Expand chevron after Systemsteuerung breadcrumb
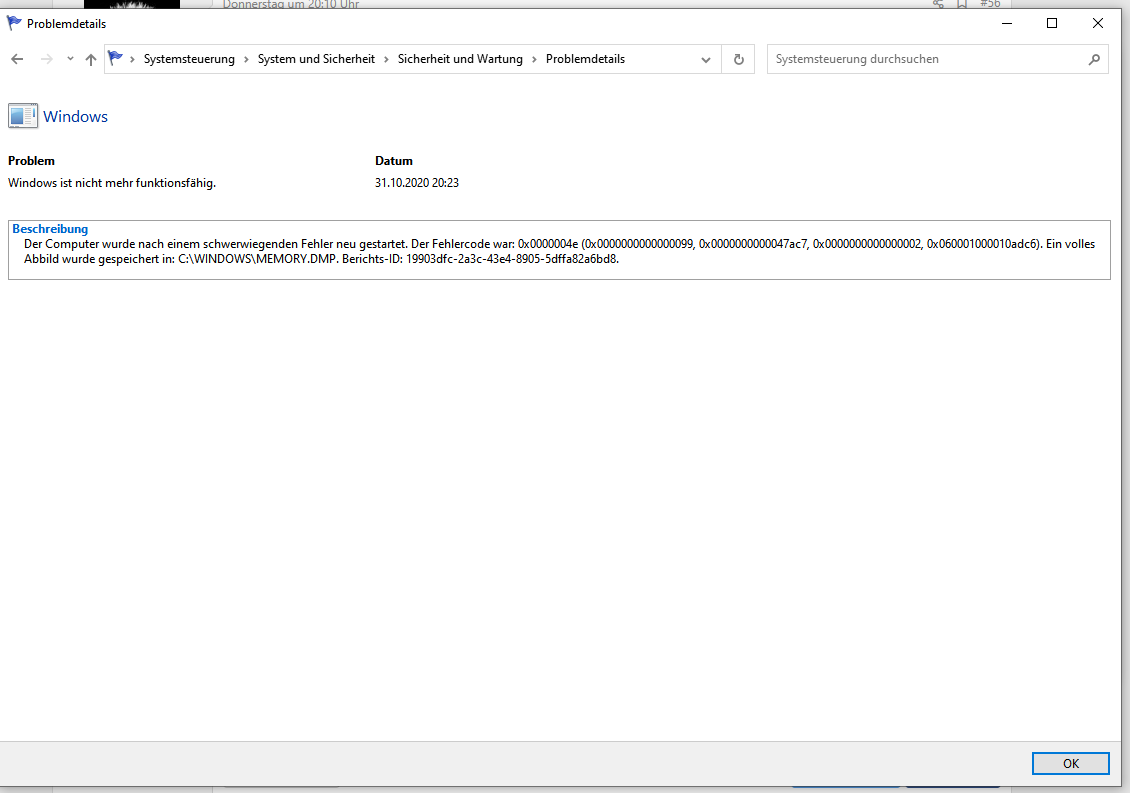The image size is (1130, 793). pos(246,59)
